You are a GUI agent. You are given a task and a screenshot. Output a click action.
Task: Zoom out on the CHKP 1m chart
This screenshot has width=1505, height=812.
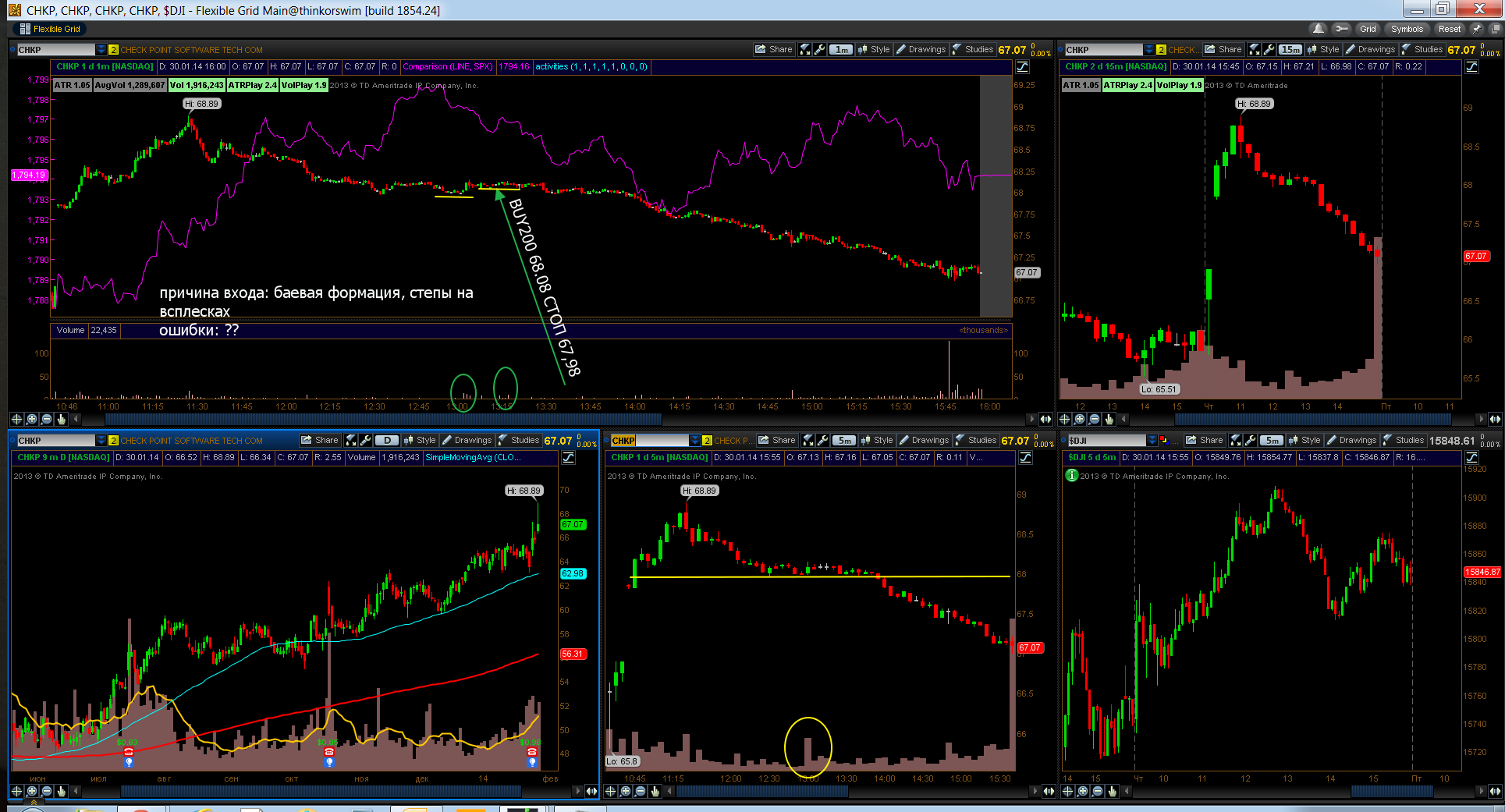[x=46, y=419]
